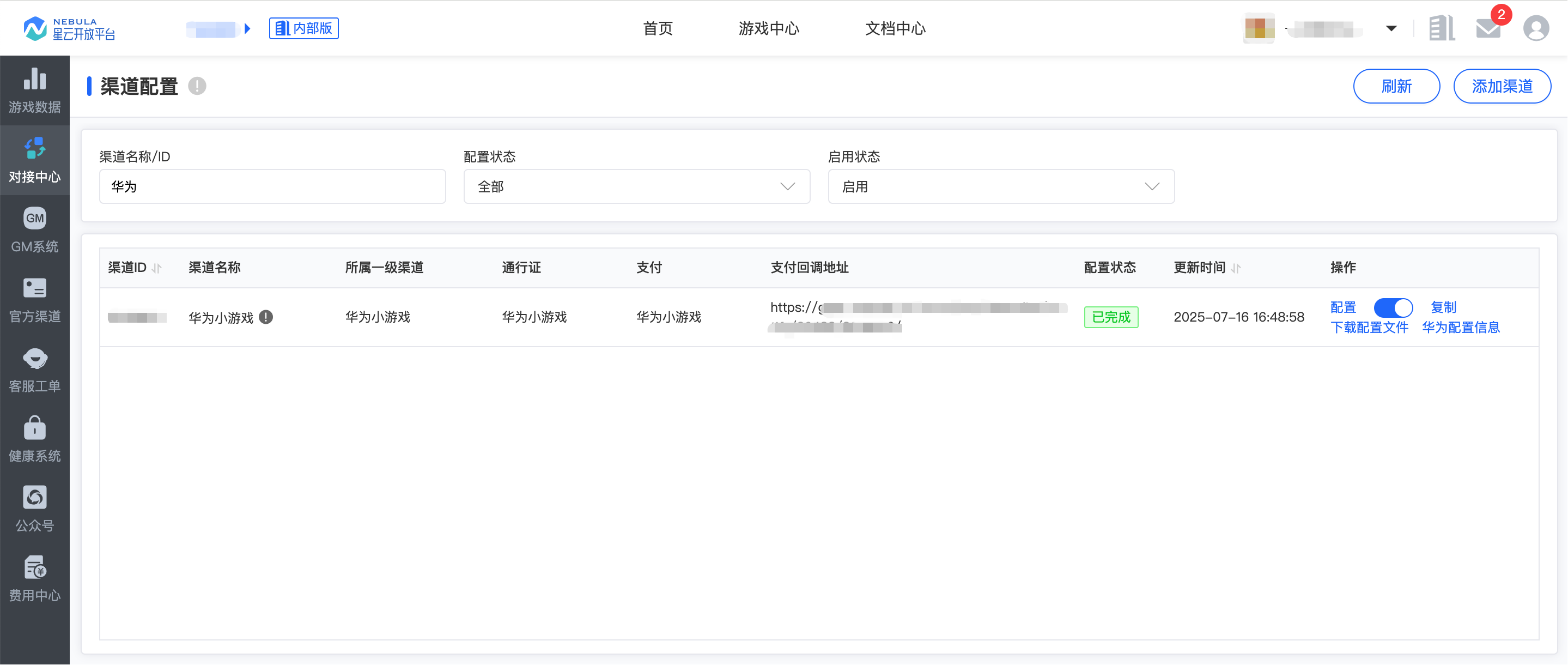Sort the table by 渠道ID
The height and width of the screenshot is (665, 1568).
(x=156, y=268)
